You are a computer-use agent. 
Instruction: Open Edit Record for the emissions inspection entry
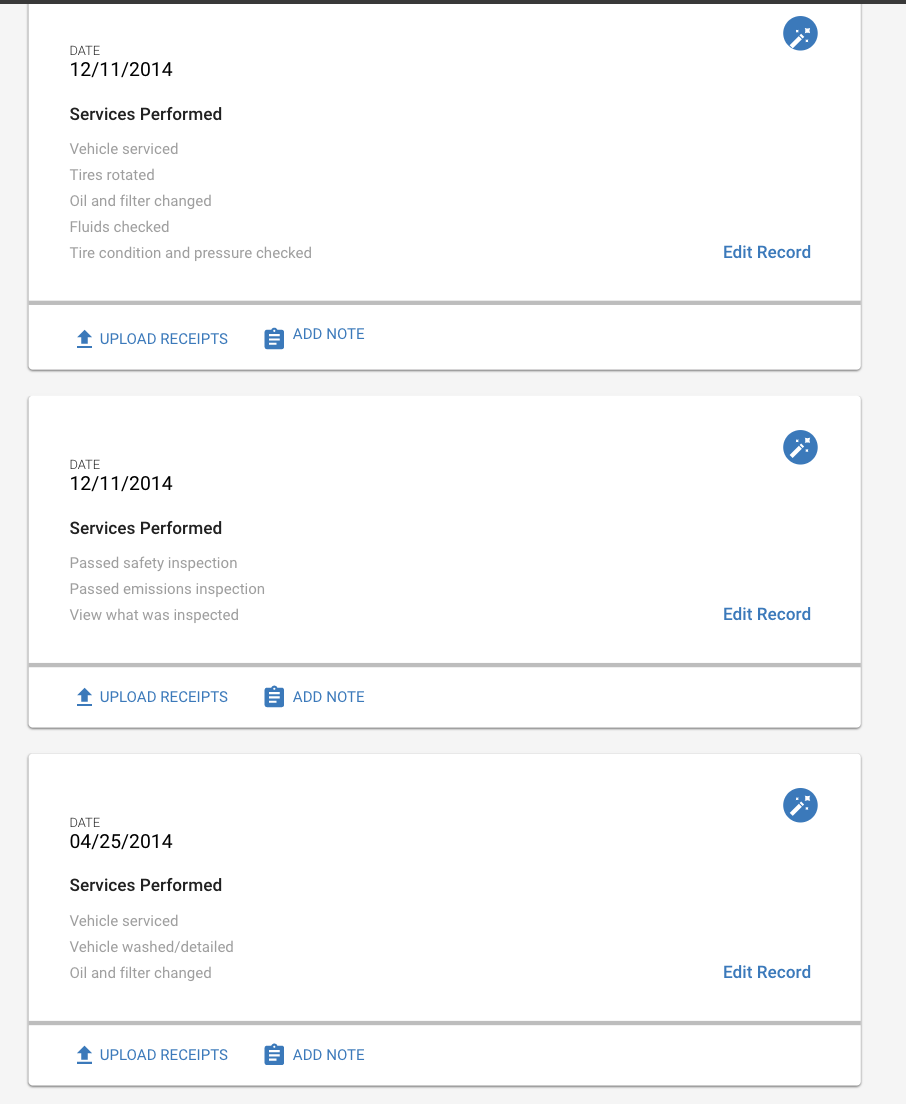coord(767,614)
